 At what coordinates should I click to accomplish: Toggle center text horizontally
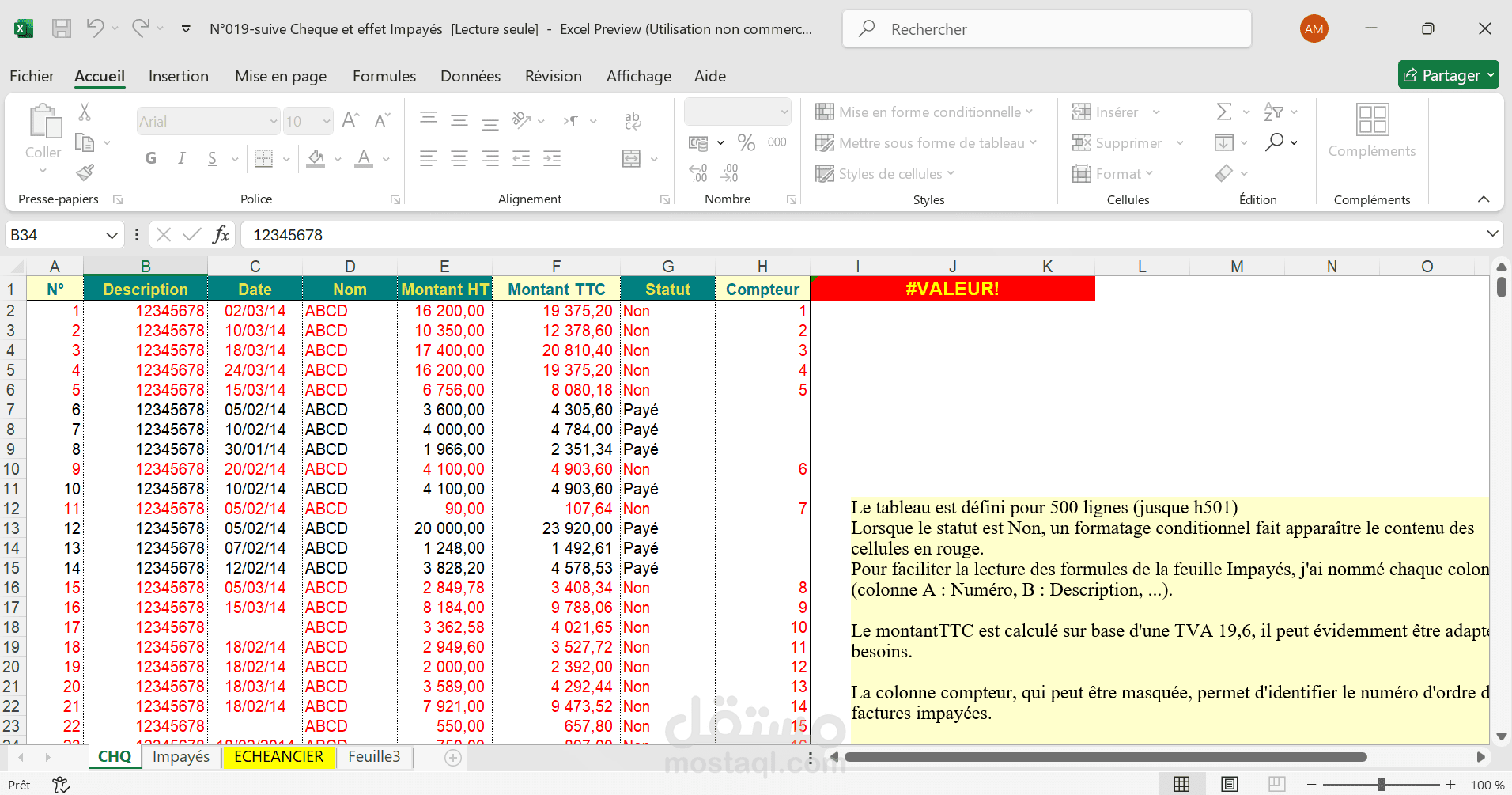tap(459, 158)
